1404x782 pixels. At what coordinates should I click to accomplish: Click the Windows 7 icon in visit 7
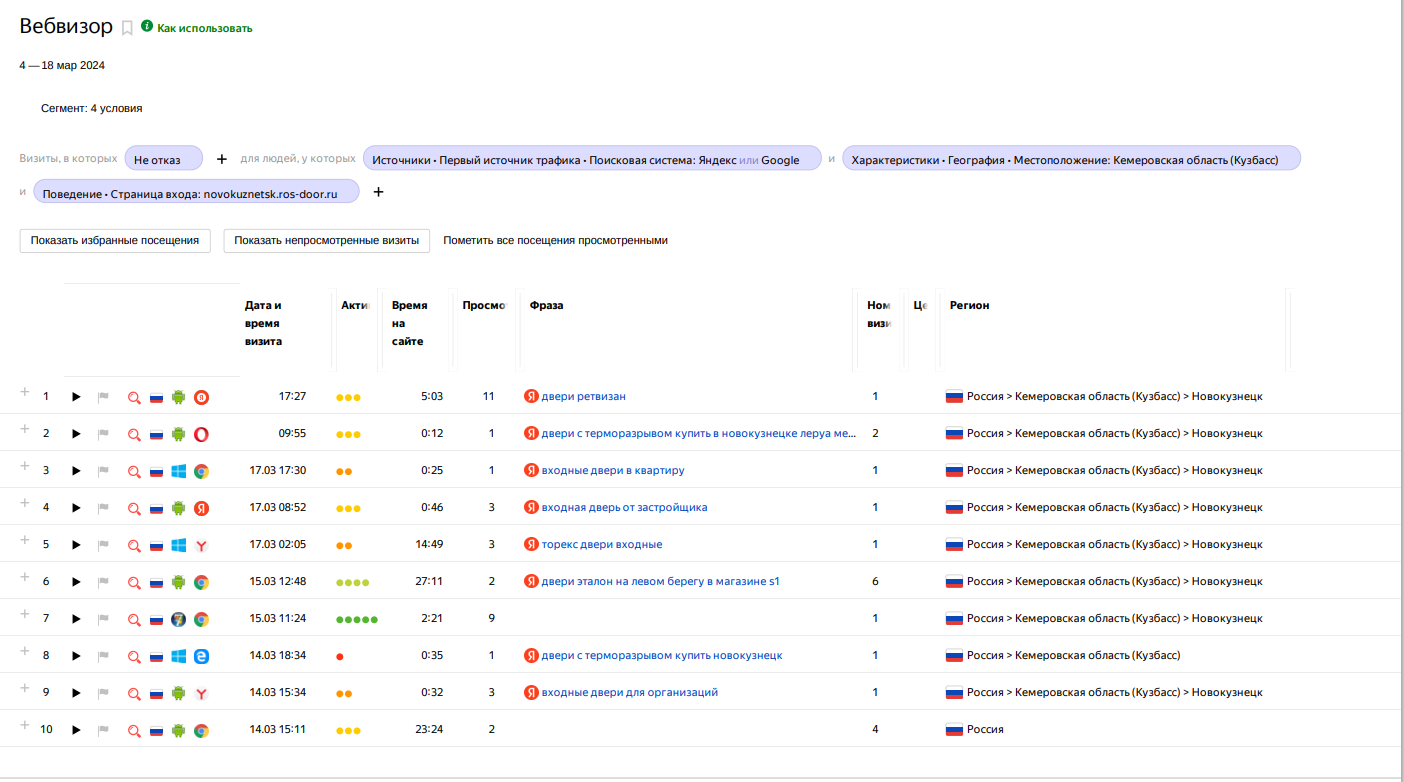click(x=179, y=619)
